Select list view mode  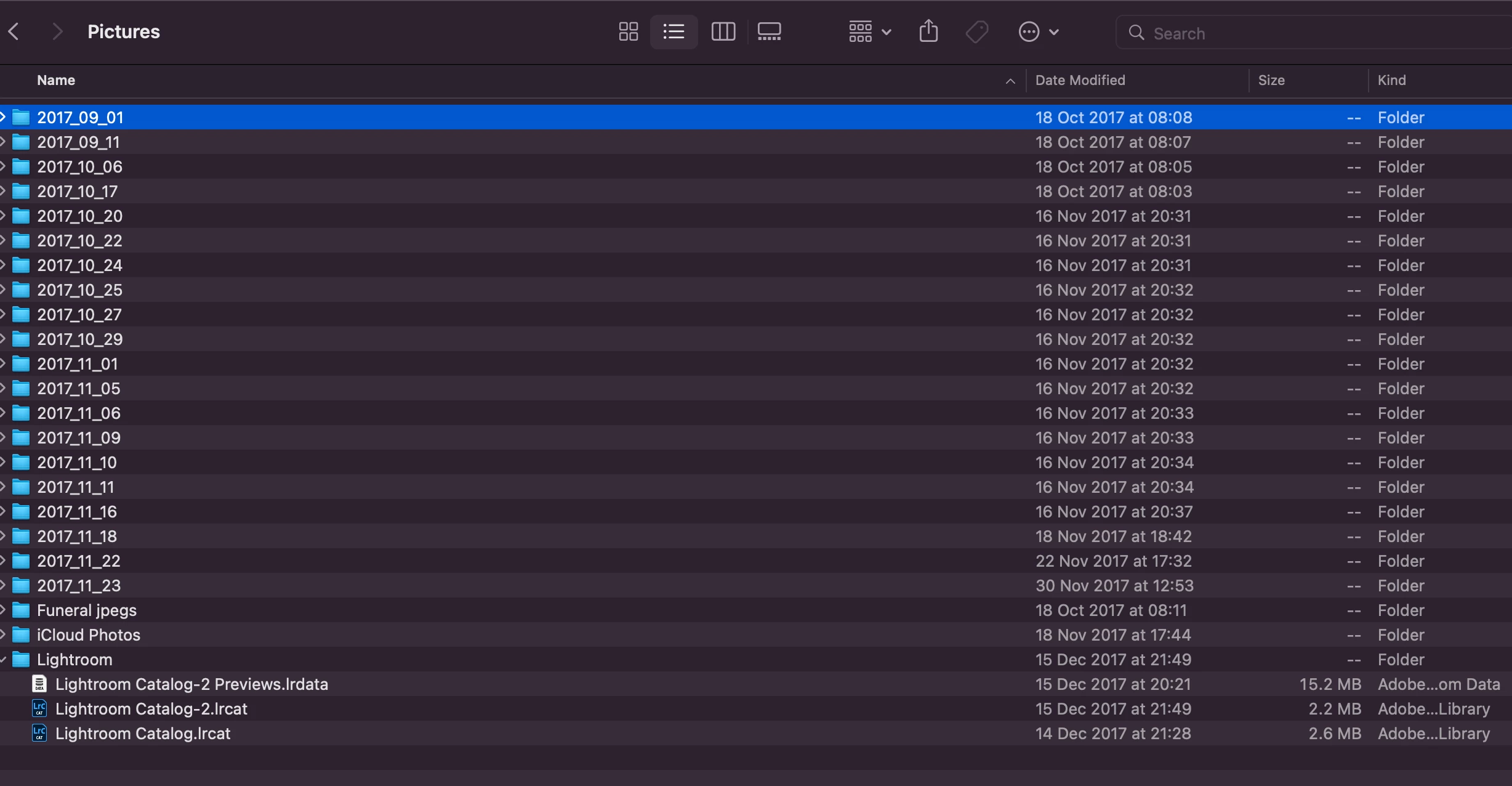[674, 31]
